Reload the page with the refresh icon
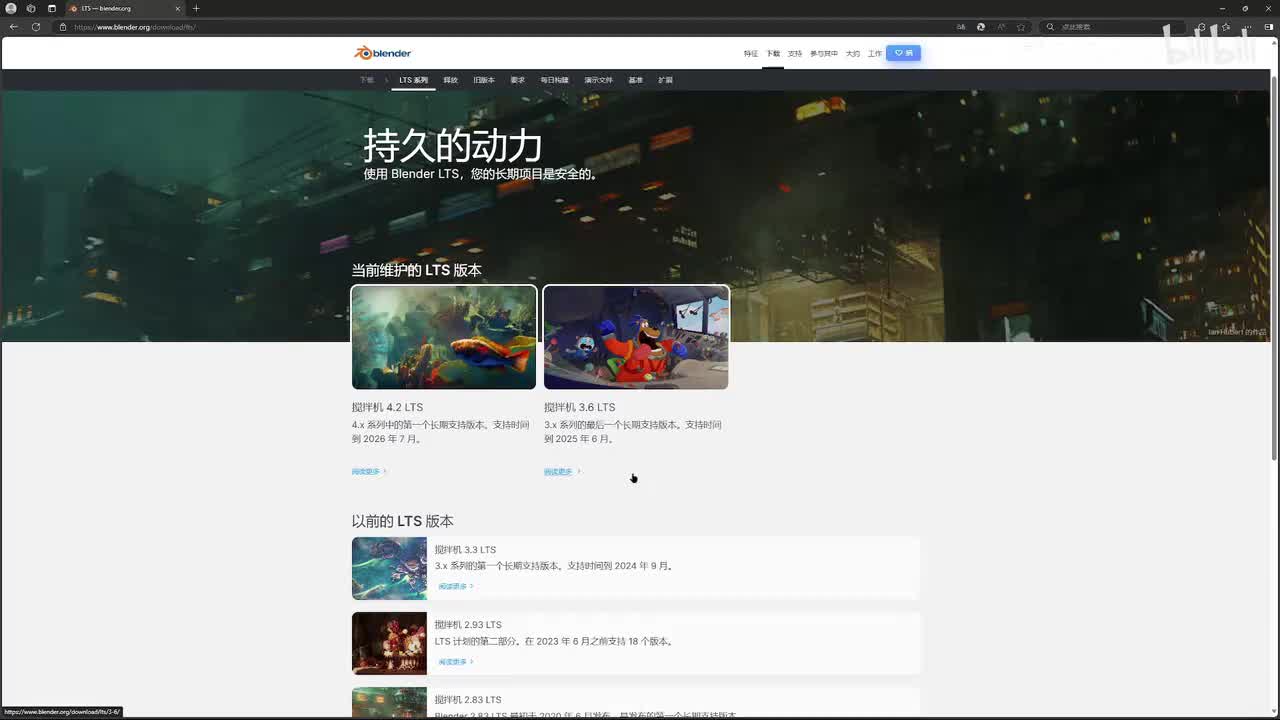The image size is (1280, 720). point(36,27)
